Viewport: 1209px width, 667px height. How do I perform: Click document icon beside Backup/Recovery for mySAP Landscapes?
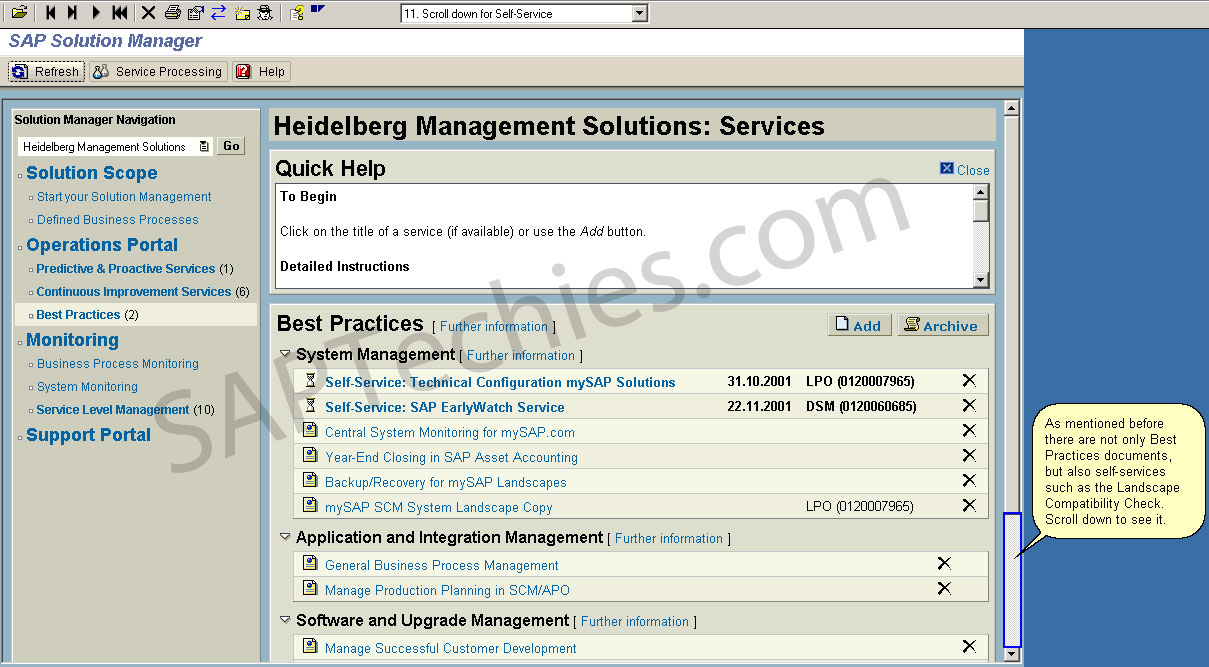pyautogui.click(x=310, y=481)
